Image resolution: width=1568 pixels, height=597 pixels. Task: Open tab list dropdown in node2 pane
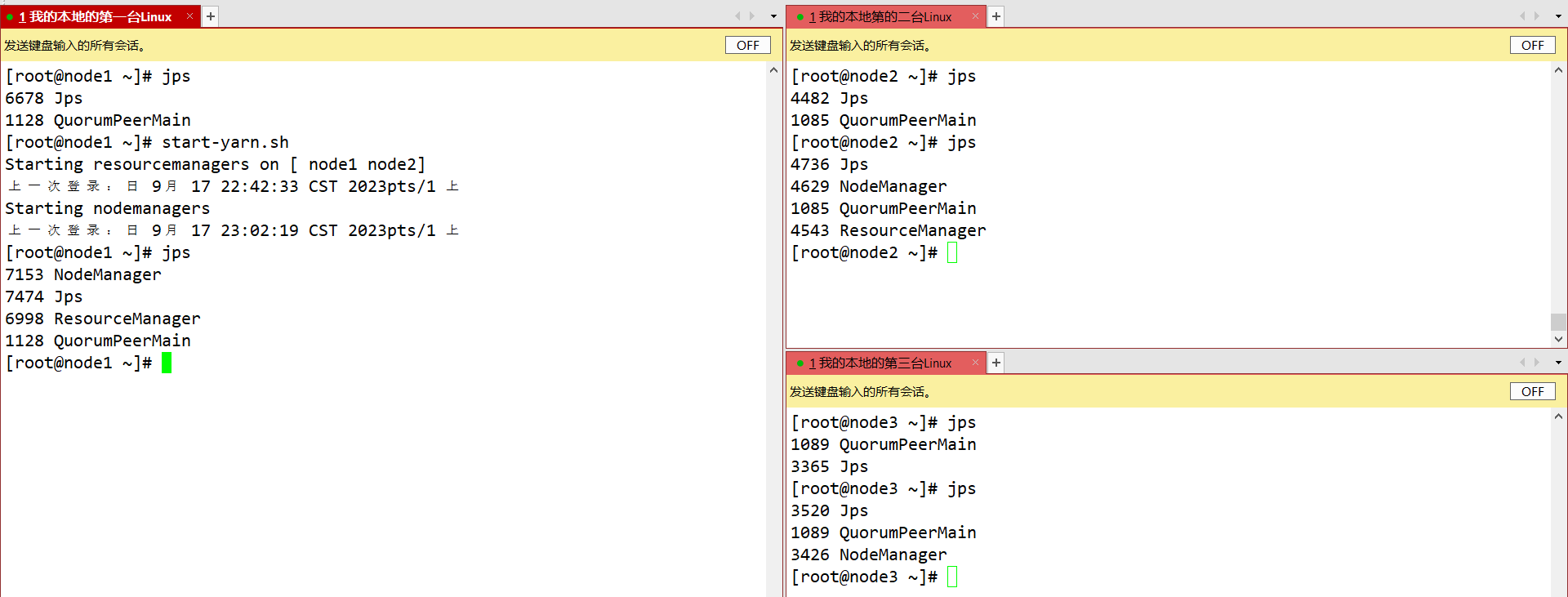click(x=1558, y=16)
